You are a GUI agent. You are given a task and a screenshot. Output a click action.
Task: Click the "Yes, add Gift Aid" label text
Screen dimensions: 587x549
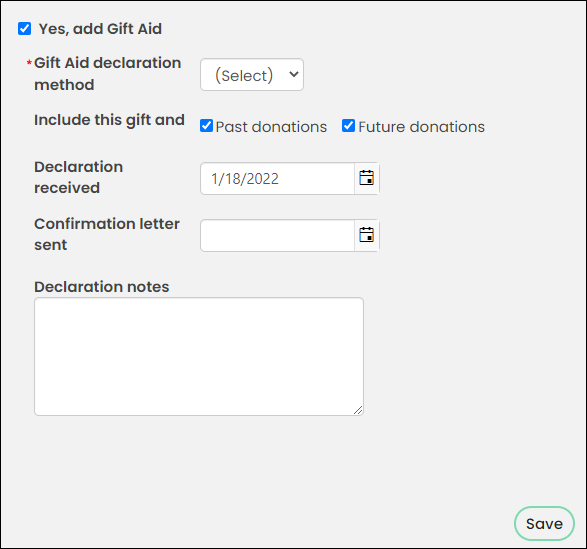[x=100, y=29]
